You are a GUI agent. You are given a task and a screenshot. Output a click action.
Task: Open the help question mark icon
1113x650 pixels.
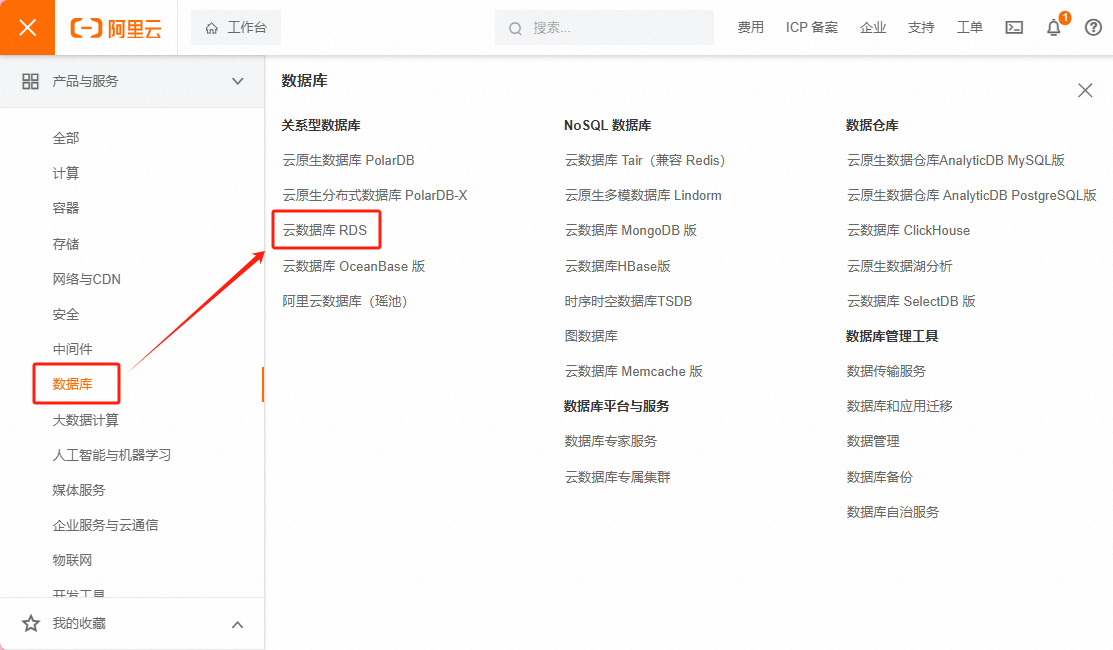click(1093, 28)
